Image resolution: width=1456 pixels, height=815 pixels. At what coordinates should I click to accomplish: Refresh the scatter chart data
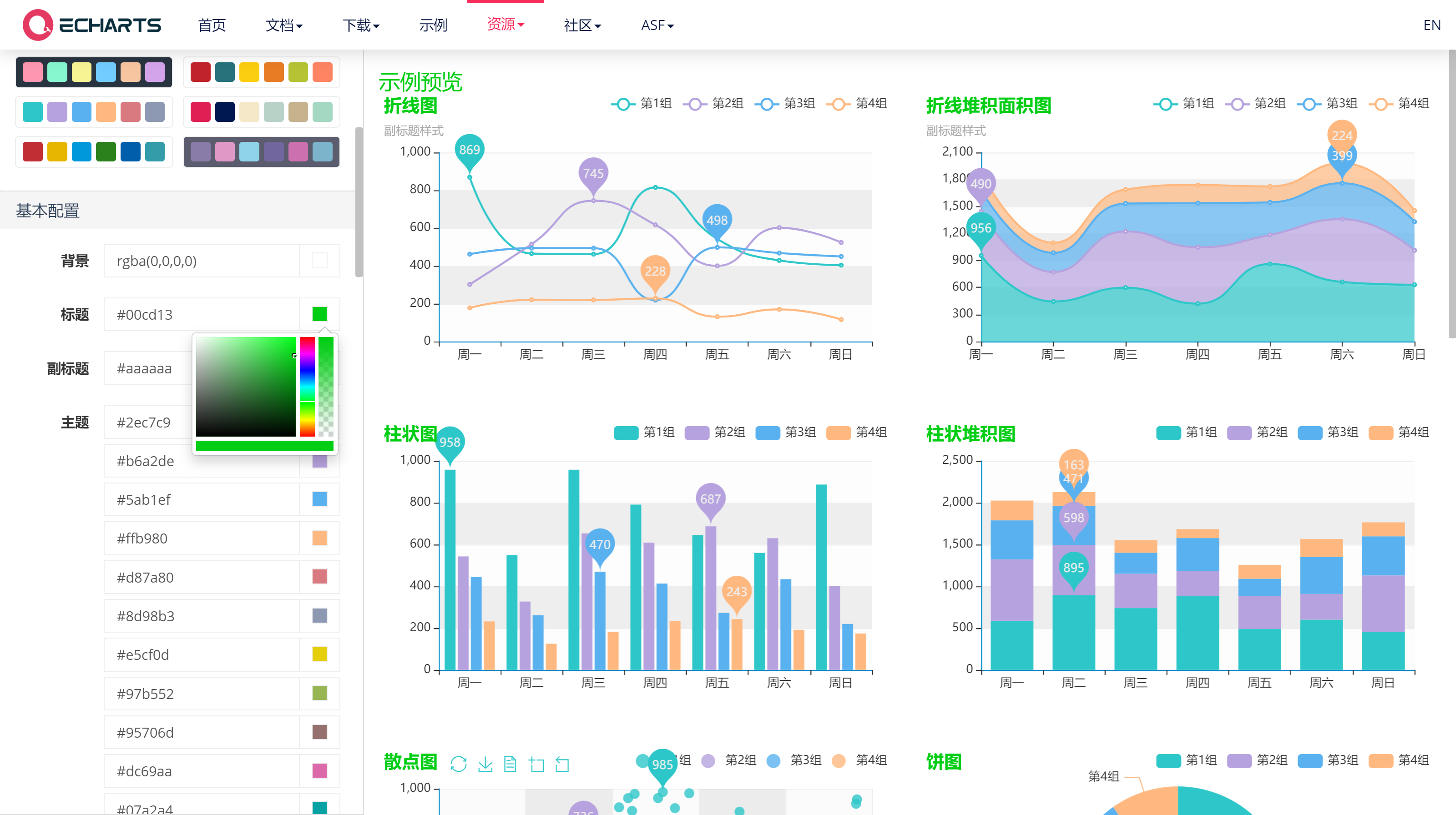tap(458, 764)
